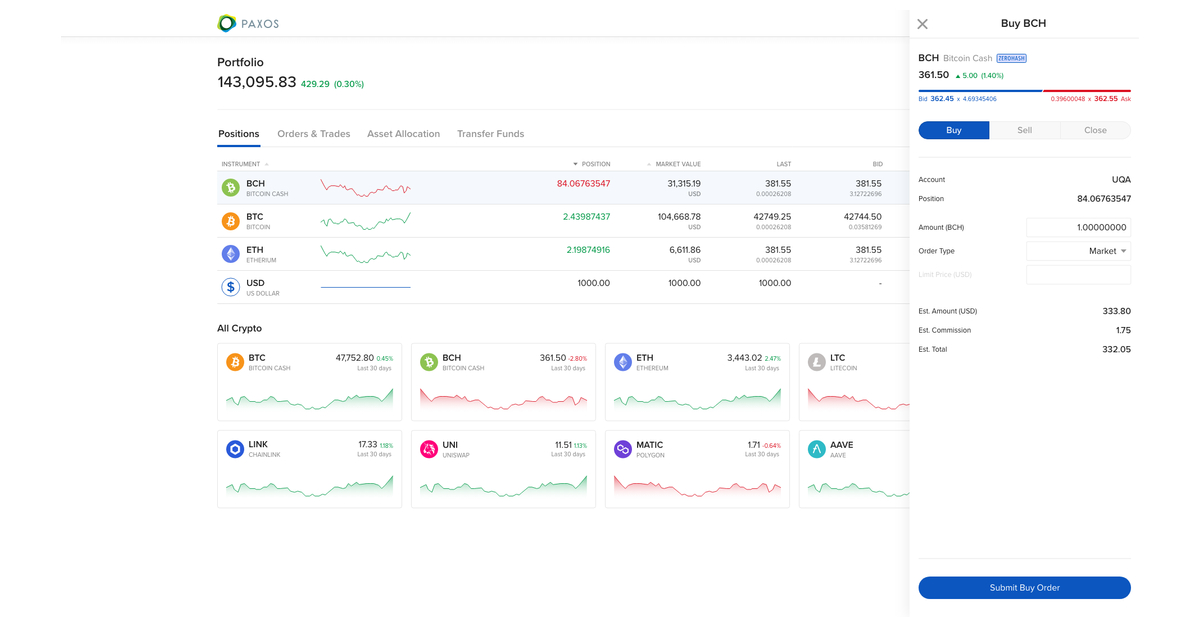This screenshot has height=627, width=1200.
Task: Click the Amount (BCH) input field
Action: pos(1078,227)
